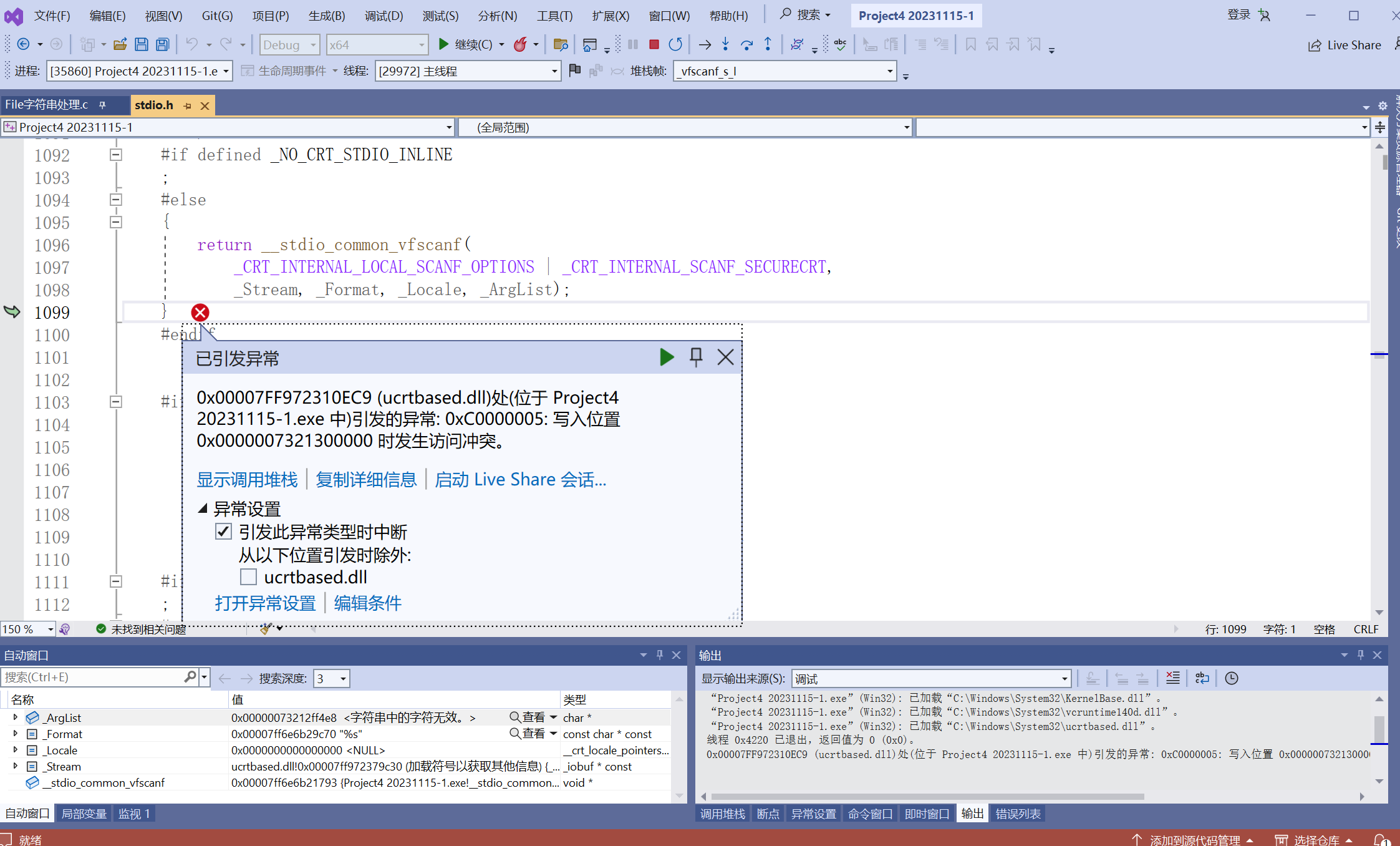1400x846 pixels.
Task: Click the 显示调用堆栈 link in exception popup
Action: click(x=247, y=479)
